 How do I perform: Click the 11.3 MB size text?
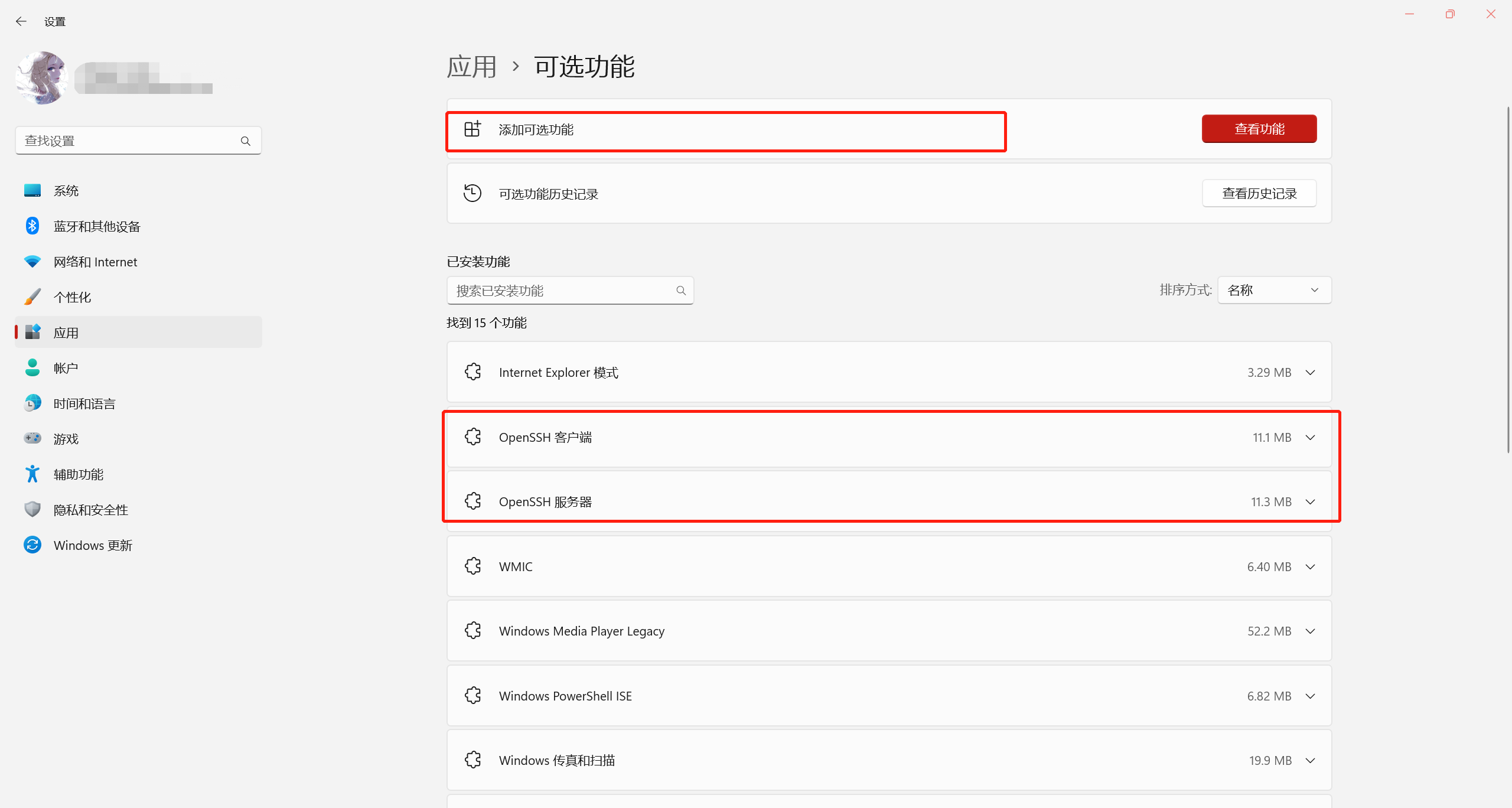click(1271, 502)
